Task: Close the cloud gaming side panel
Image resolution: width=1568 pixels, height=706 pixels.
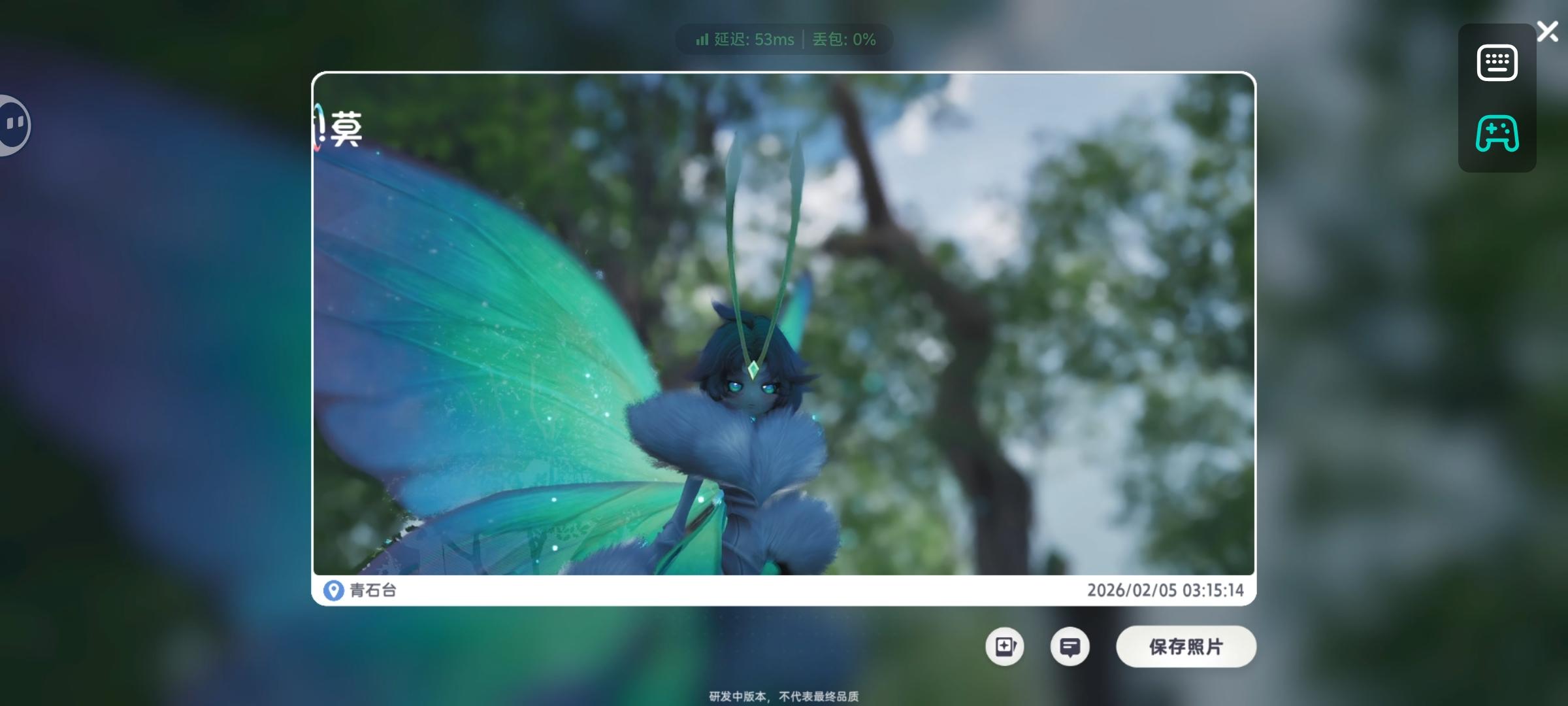Action: [1547, 31]
